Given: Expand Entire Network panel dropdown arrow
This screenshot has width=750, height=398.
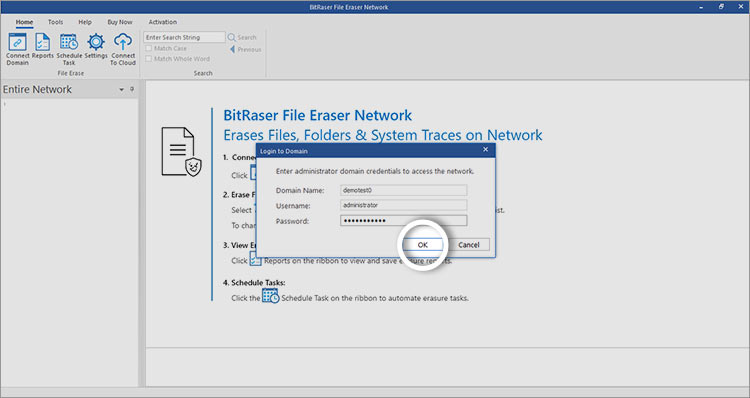Looking at the screenshot, I should 121,89.
